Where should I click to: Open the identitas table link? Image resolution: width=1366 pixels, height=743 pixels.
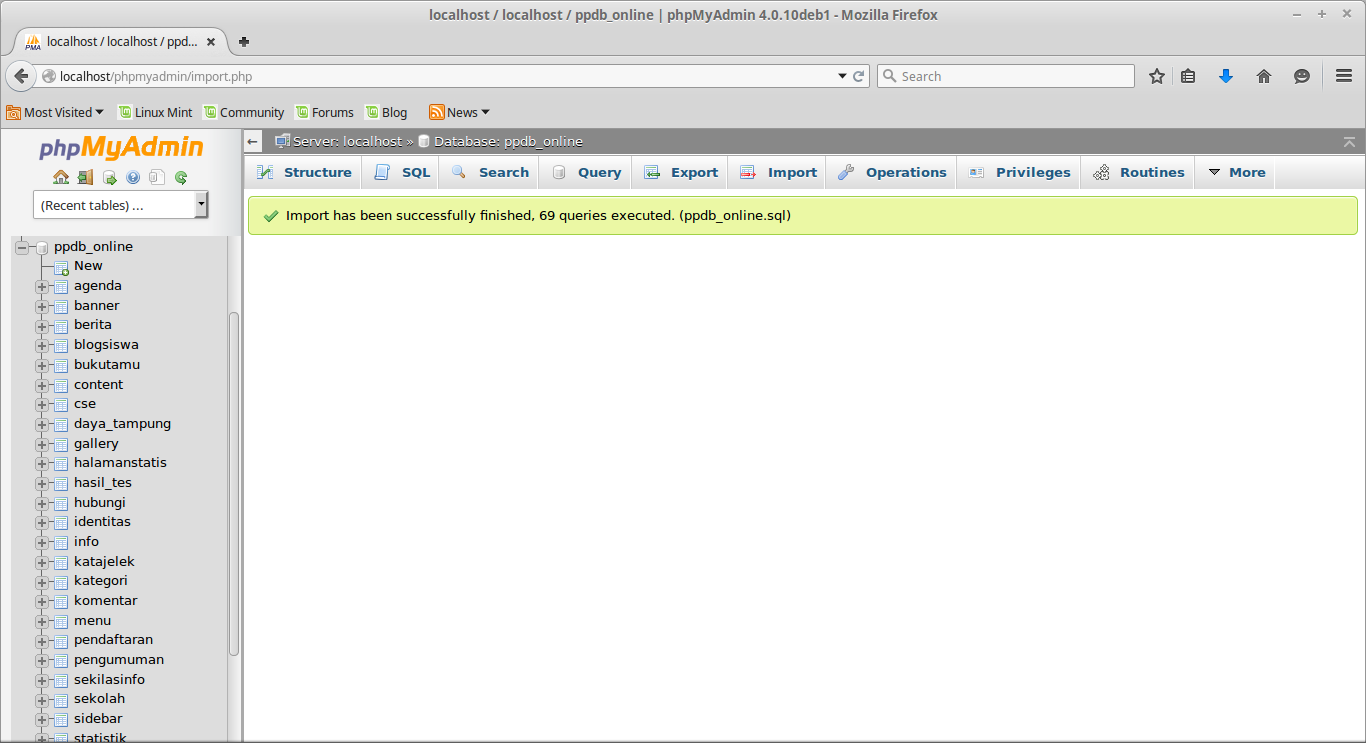coord(102,522)
